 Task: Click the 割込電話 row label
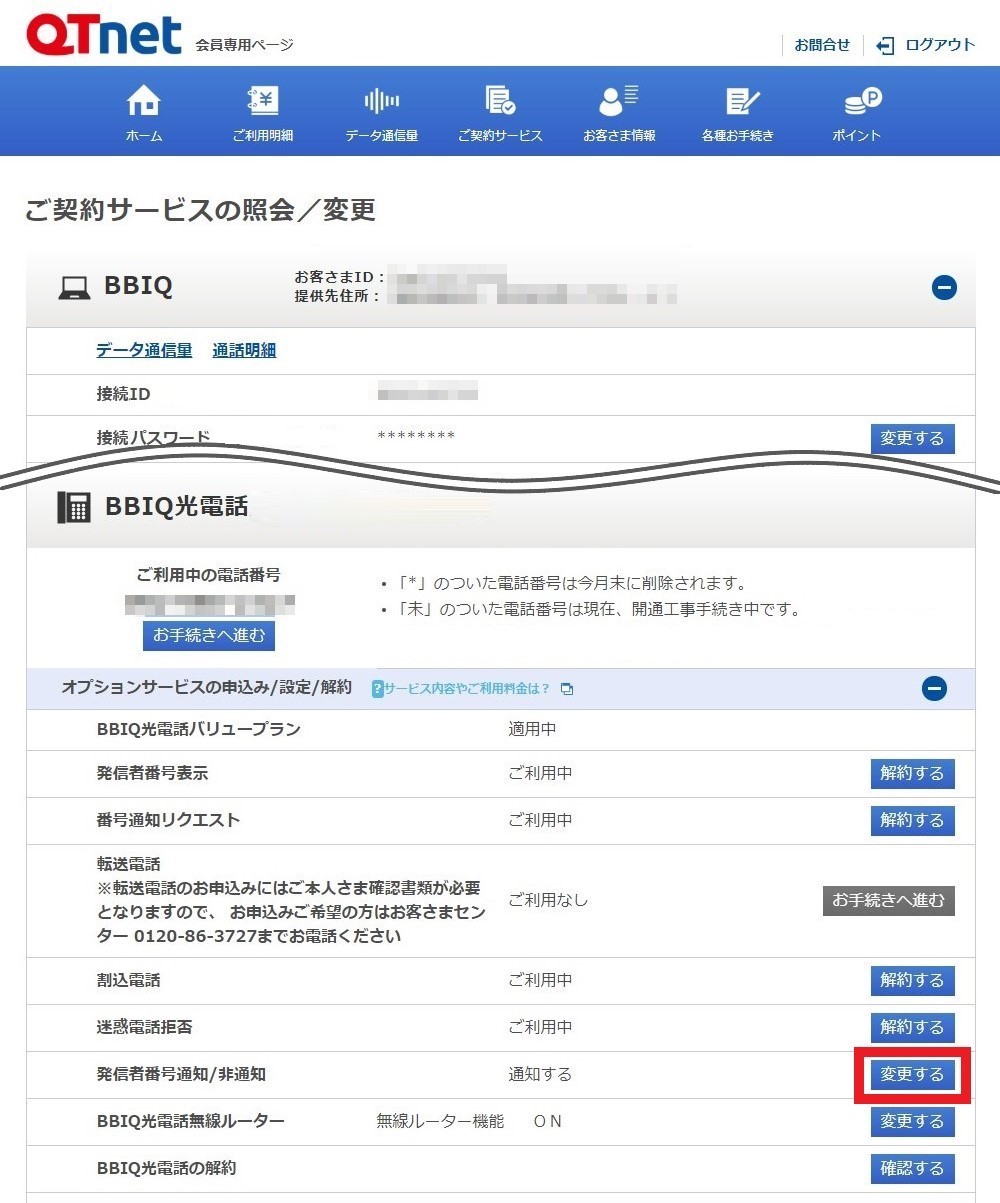[128, 980]
